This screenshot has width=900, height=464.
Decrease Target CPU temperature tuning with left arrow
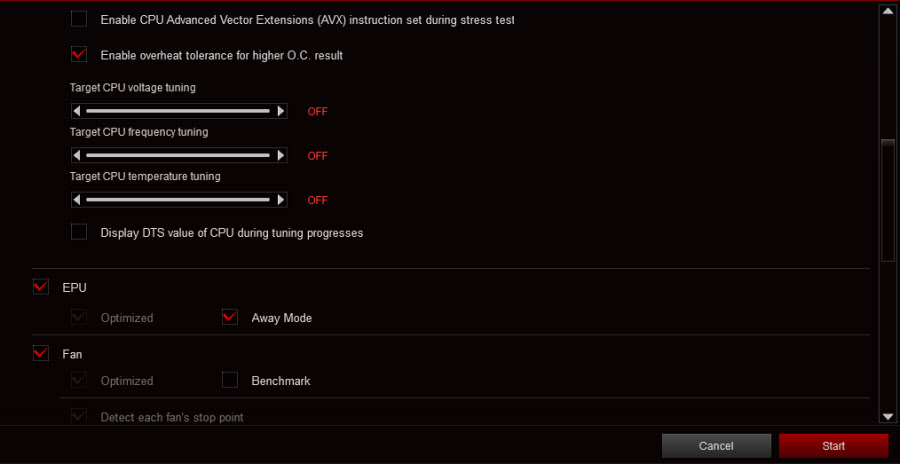[77, 200]
